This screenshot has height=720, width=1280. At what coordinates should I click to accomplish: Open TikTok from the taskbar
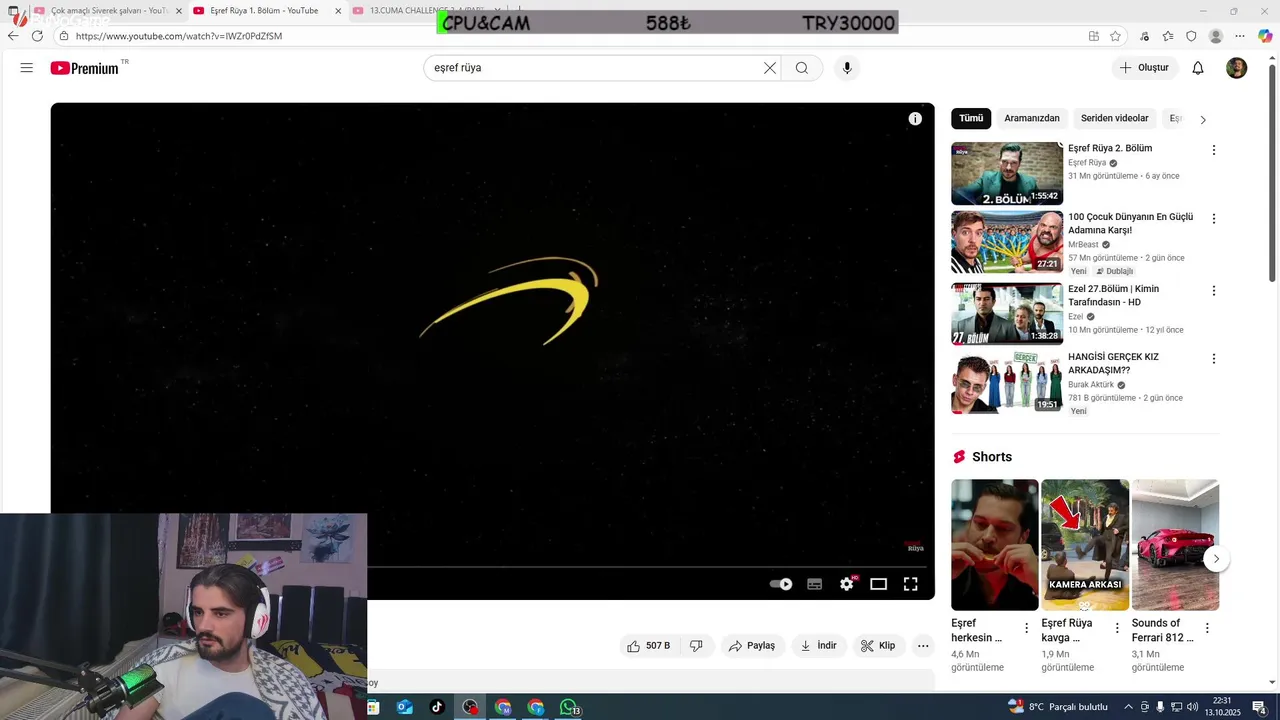click(437, 707)
